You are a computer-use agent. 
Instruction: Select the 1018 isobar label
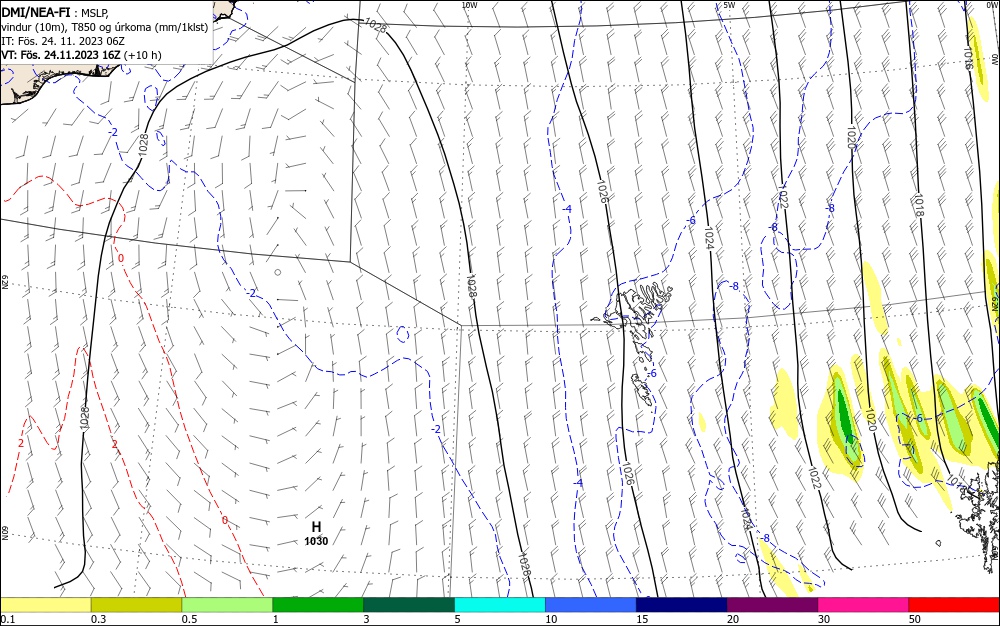[918, 205]
